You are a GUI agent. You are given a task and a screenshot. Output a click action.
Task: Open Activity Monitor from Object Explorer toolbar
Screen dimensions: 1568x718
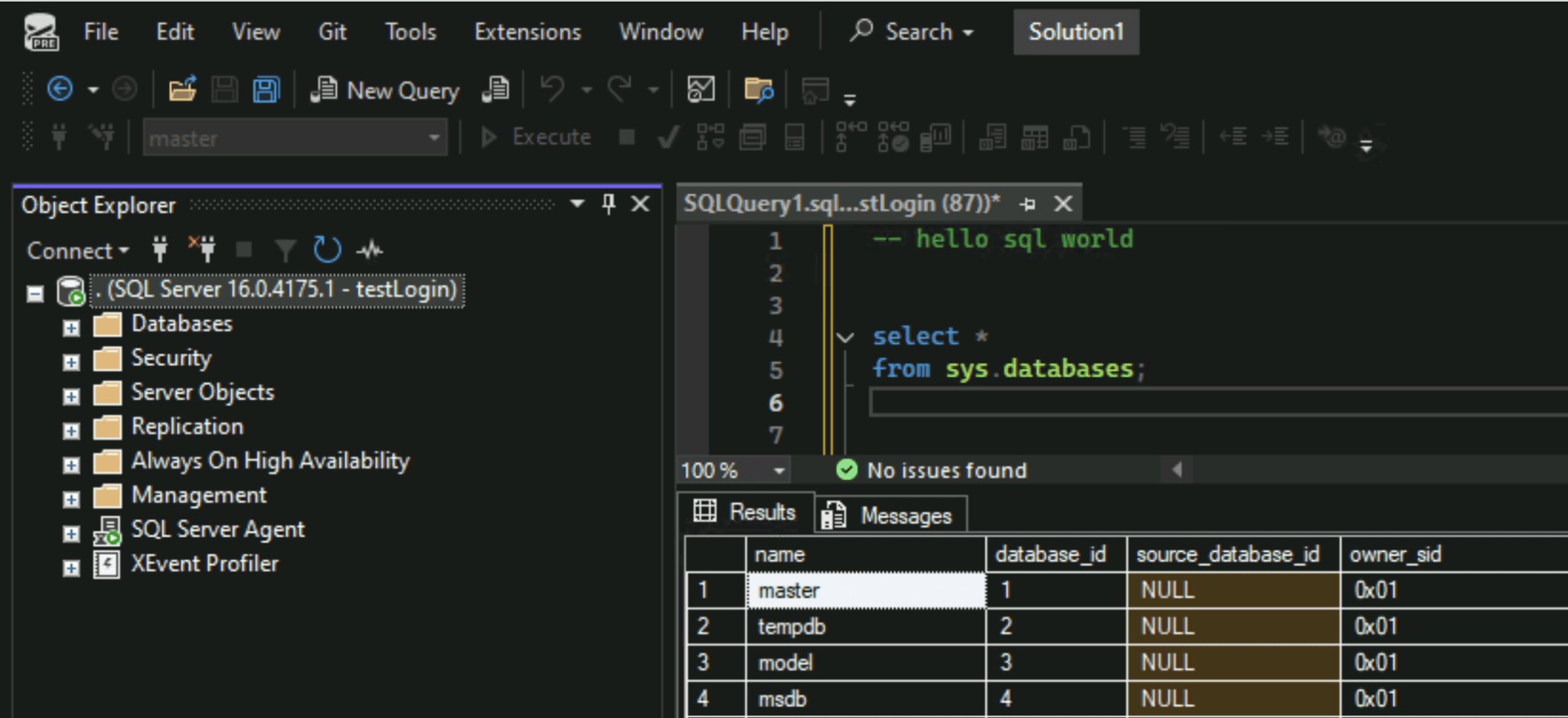click(x=370, y=249)
